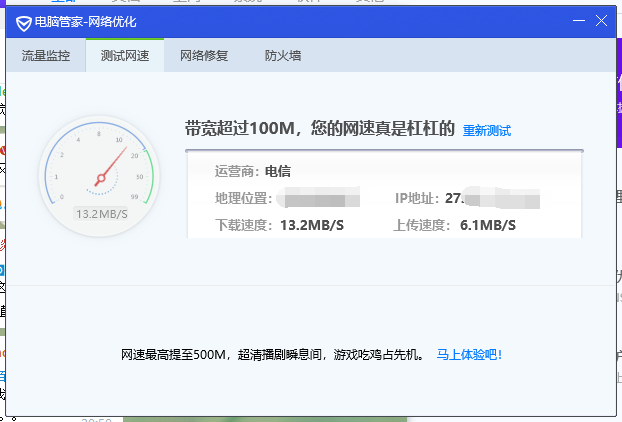
Task: Click the blurred IP地址 value
Action: [x=492, y=198]
